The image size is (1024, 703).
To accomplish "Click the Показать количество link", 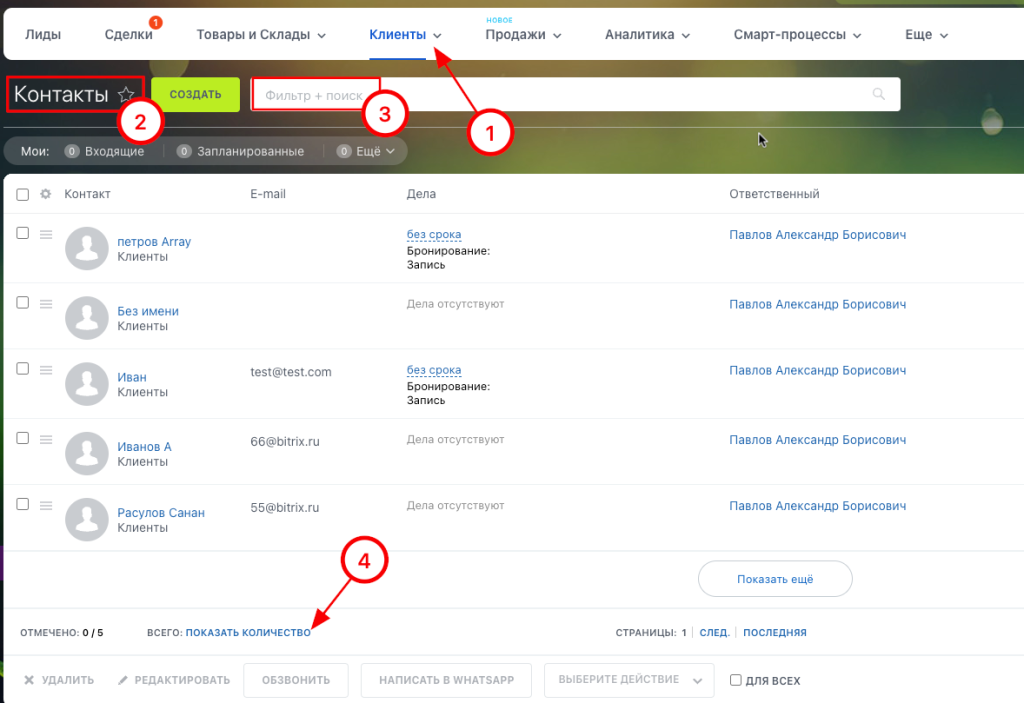I will pos(248,633).
